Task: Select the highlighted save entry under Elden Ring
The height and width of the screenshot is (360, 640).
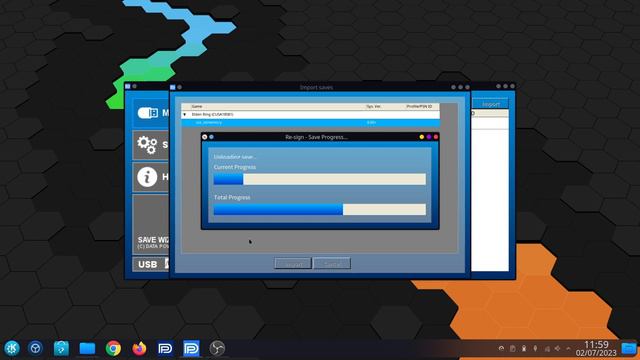Action: pos(311,122)
